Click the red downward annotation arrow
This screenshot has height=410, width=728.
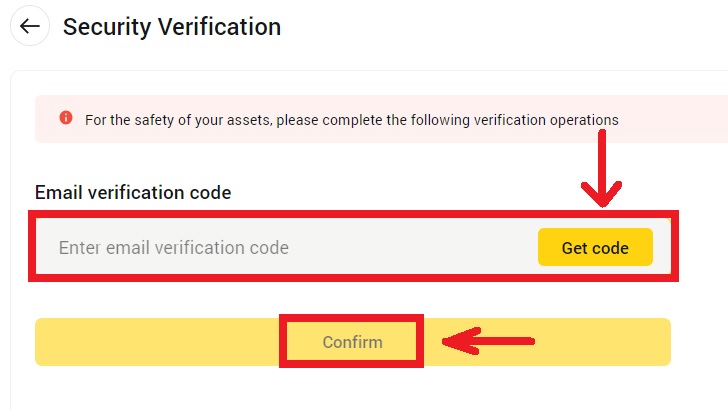[x=601, y=170]
